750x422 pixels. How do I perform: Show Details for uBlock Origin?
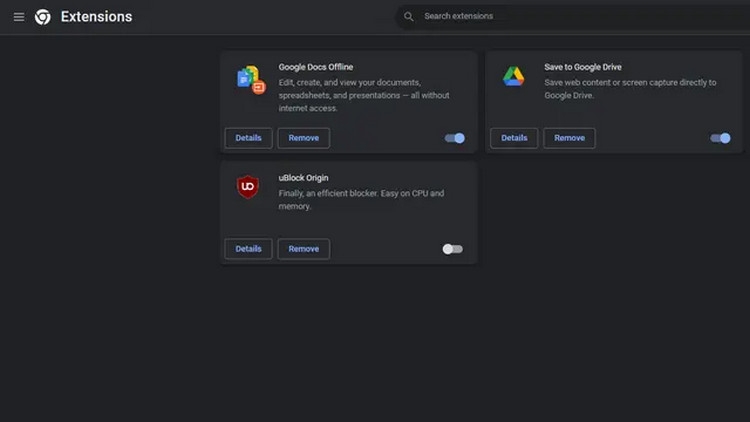pyautogui.click(x=248, y=249)
